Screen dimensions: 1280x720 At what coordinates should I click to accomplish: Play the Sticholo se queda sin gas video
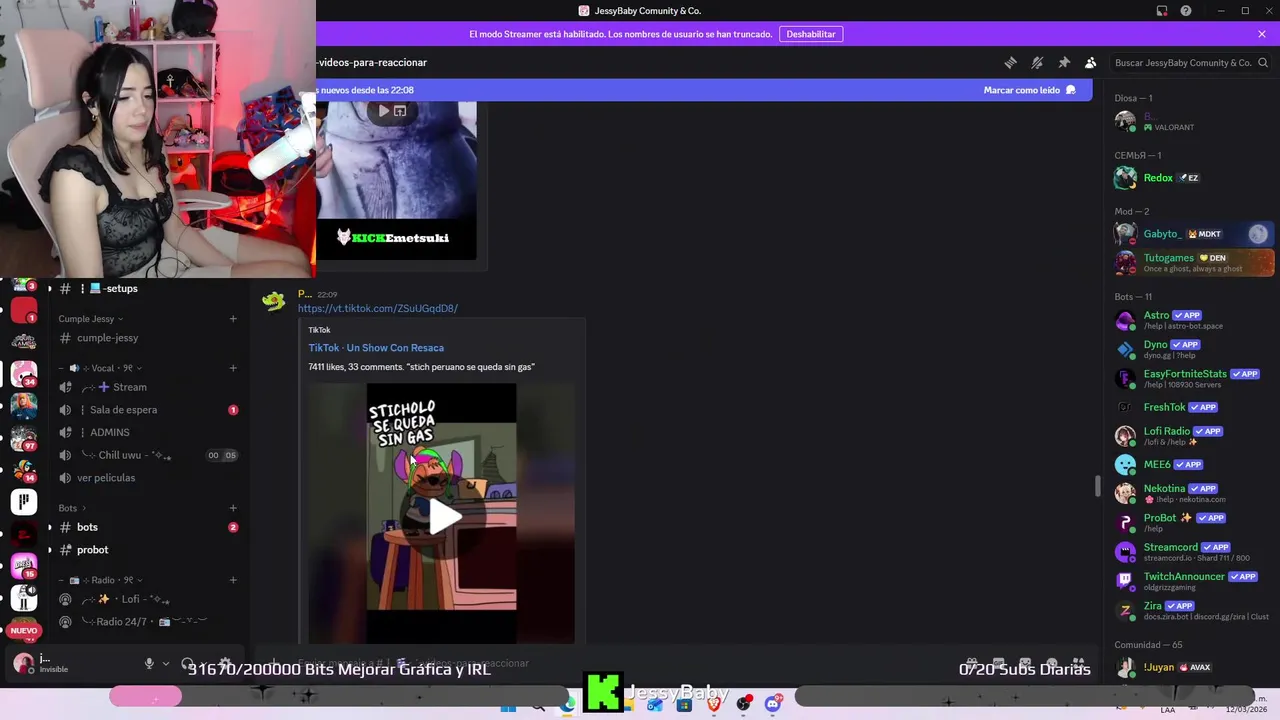click(x=442, y=516)
